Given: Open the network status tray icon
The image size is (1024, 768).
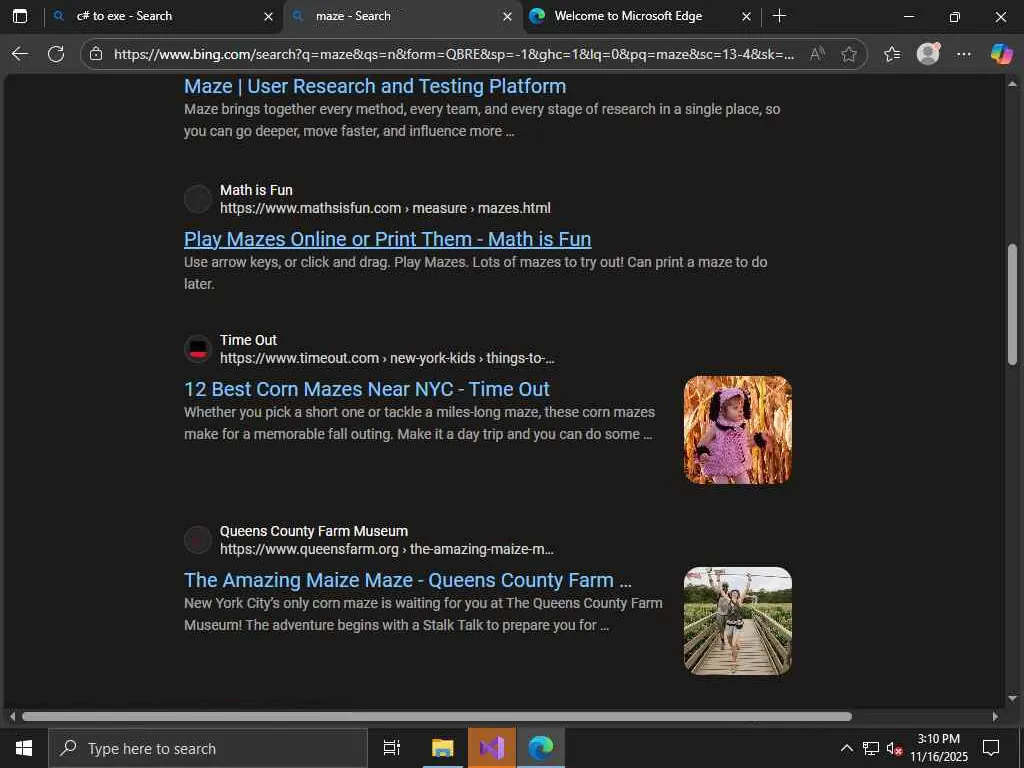Looking at the screenshot, I should [x=871, y=748].
